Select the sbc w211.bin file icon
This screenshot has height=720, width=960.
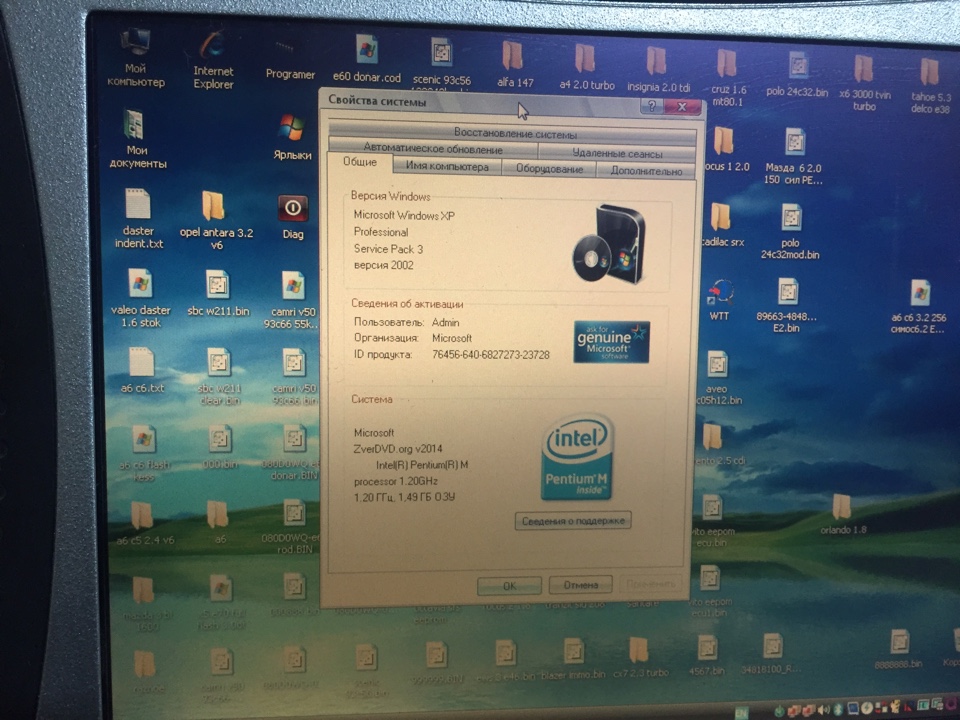(217, 285)
